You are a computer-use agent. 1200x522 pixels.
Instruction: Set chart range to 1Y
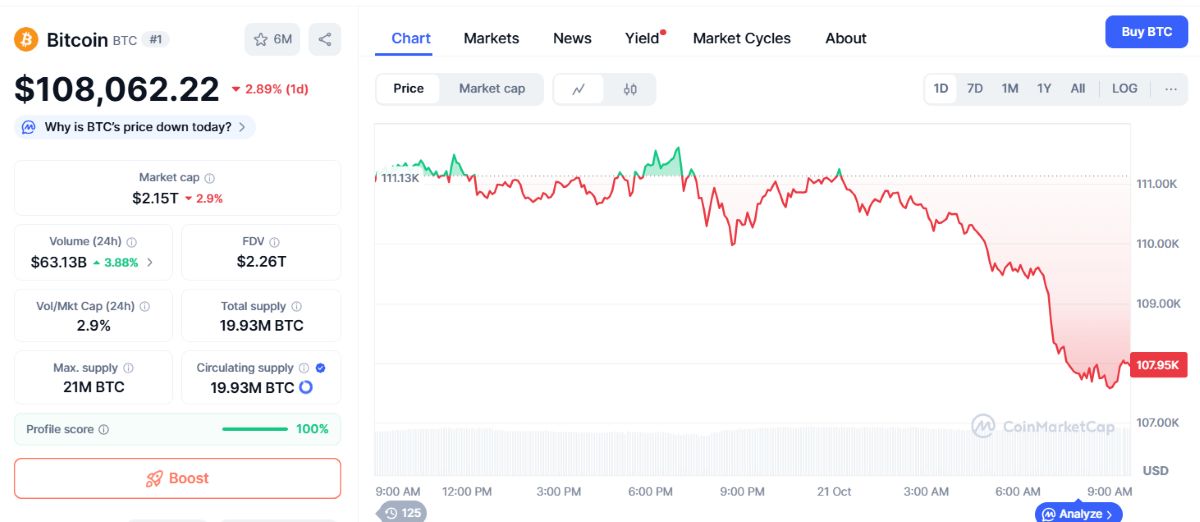tap(1044, 88)
